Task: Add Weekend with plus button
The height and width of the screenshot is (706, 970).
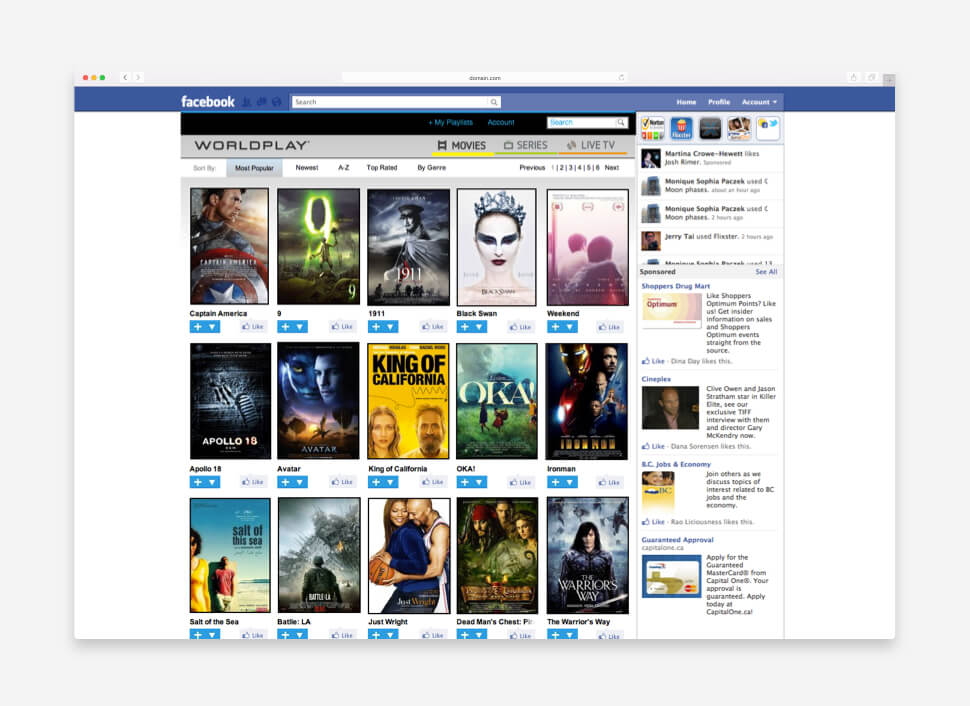Action: tap(555, 327)
